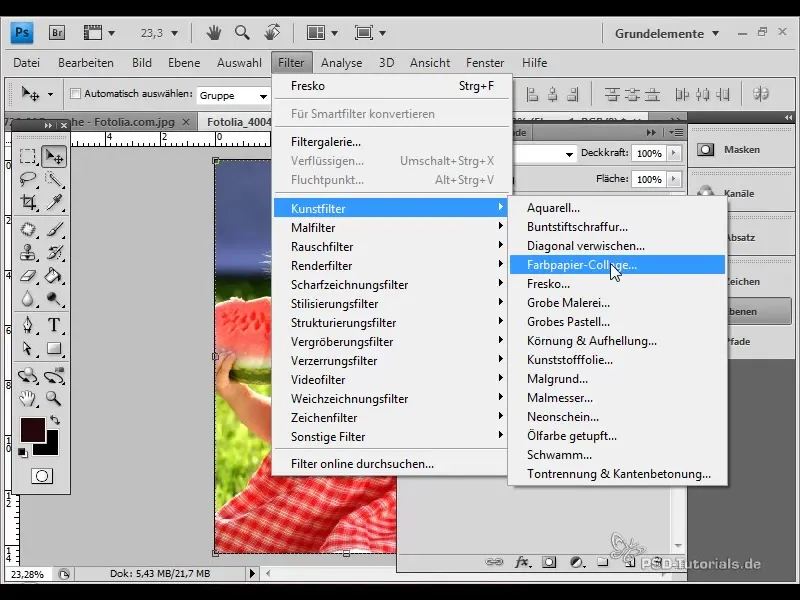Launch Adobe Bridge with Br icon
The width and height of the screenshot is (800, 600).
pos(57,33)
